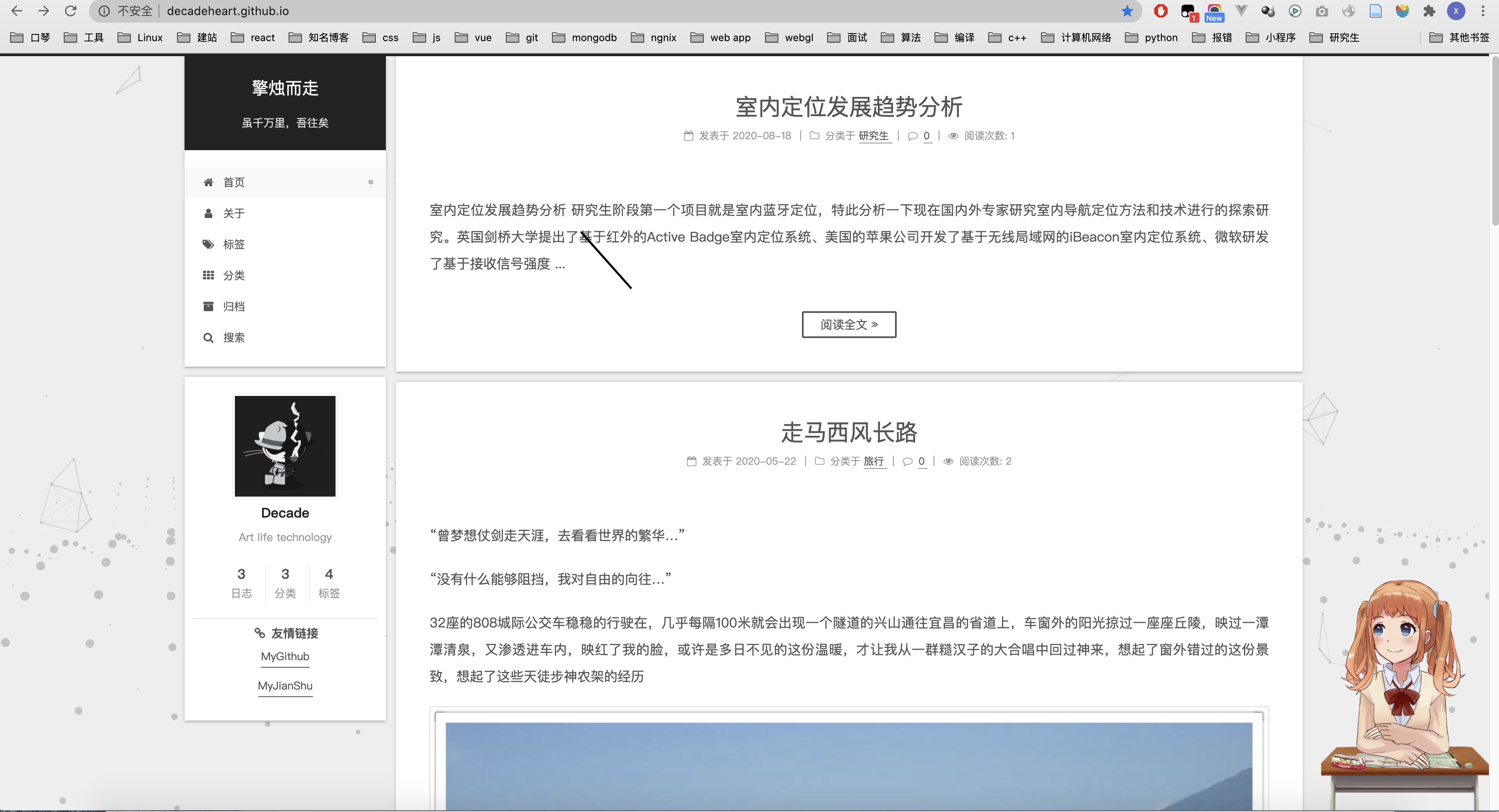The height and width of the screenshot is (812, 1499).
Task: Click the blue bookmark star icon
Action: click(1127, 11)
